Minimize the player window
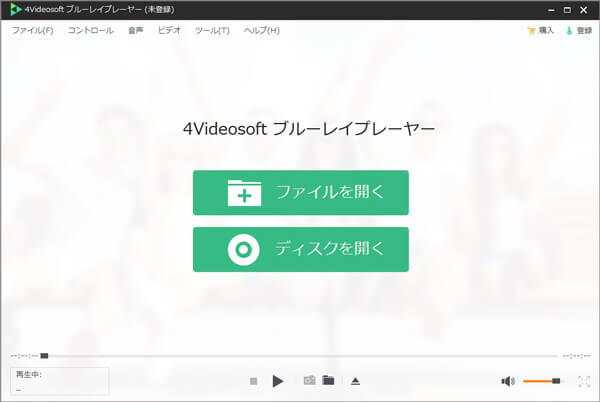The height and width of the screenshot is (402, 600). point(551,10)
